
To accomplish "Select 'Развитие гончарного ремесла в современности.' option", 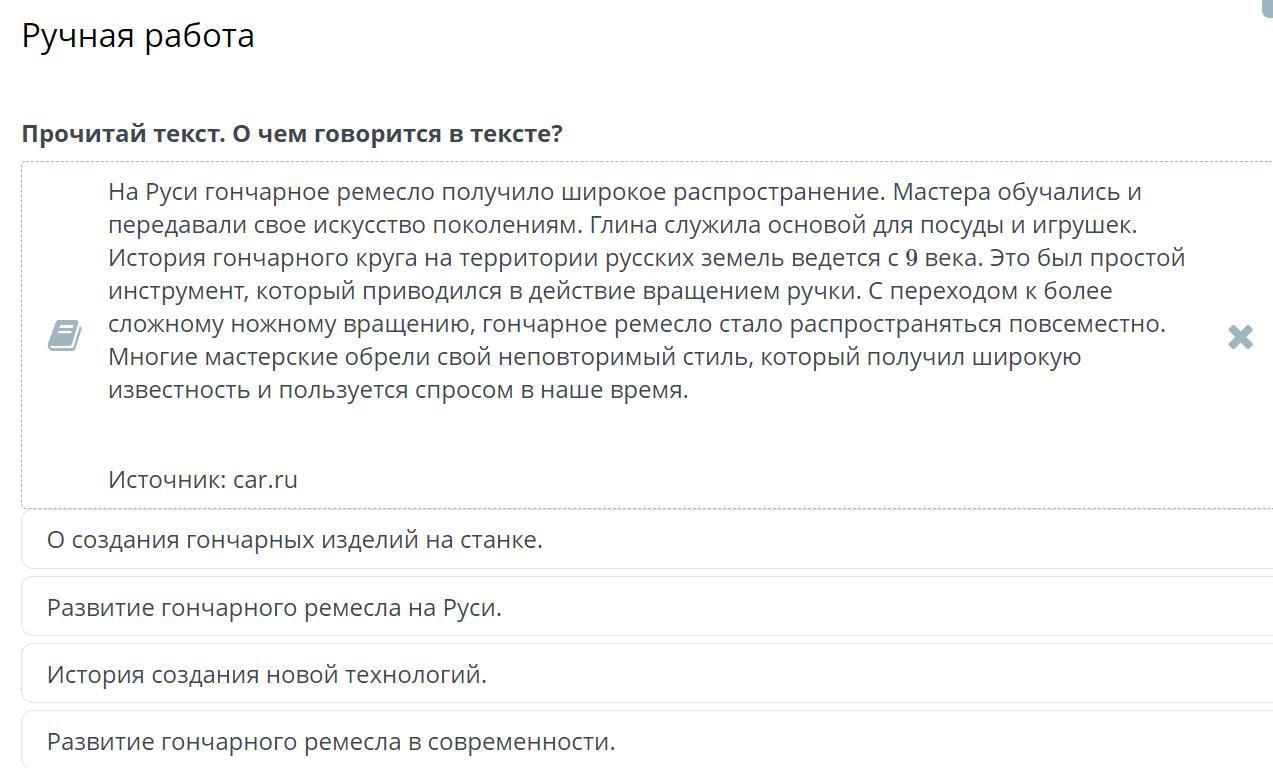I will pos(647,741).
